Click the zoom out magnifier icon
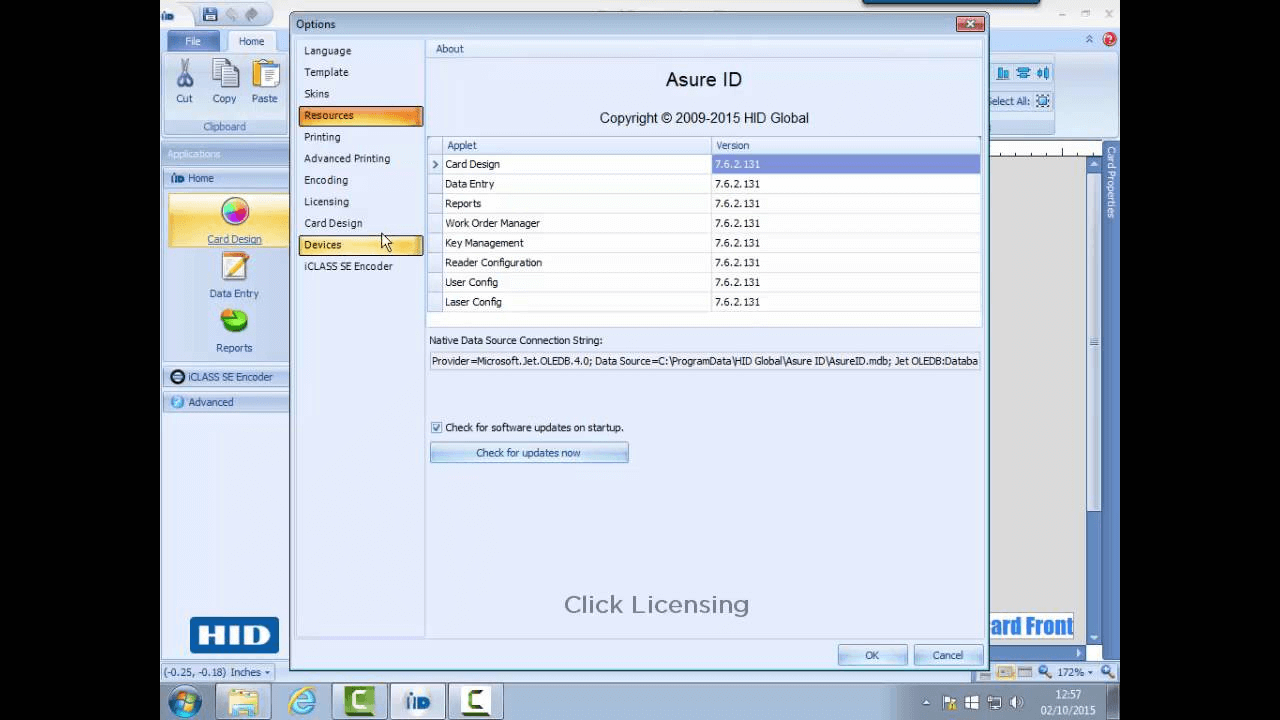 tap(1045, 672)
